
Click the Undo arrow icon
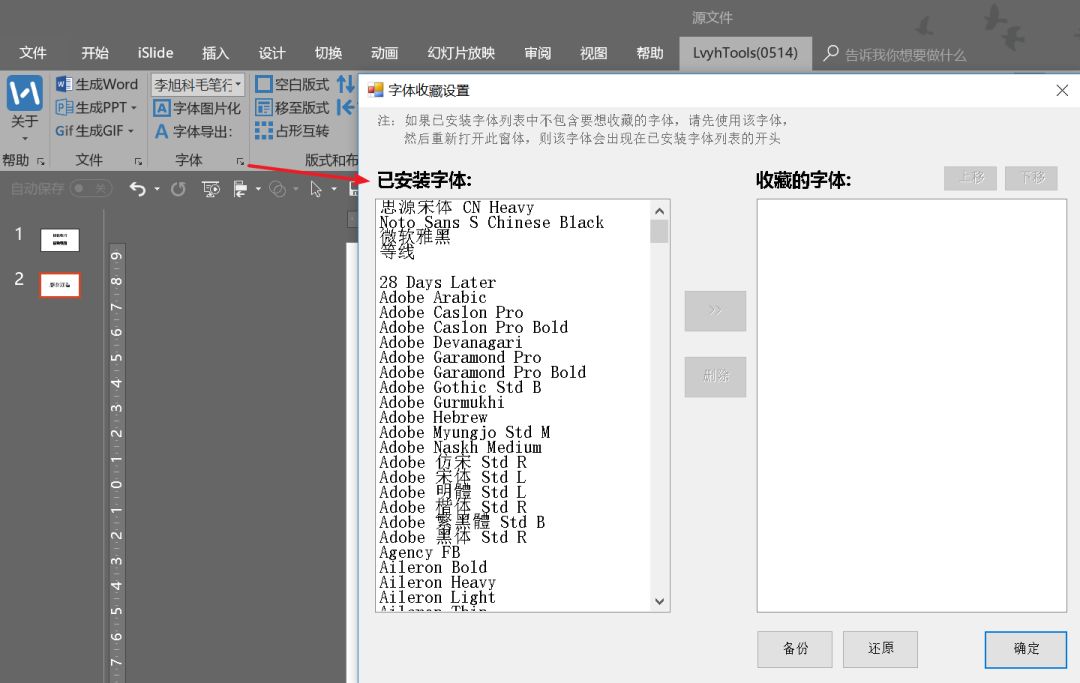pyautogui.click(x=137, y=189)
